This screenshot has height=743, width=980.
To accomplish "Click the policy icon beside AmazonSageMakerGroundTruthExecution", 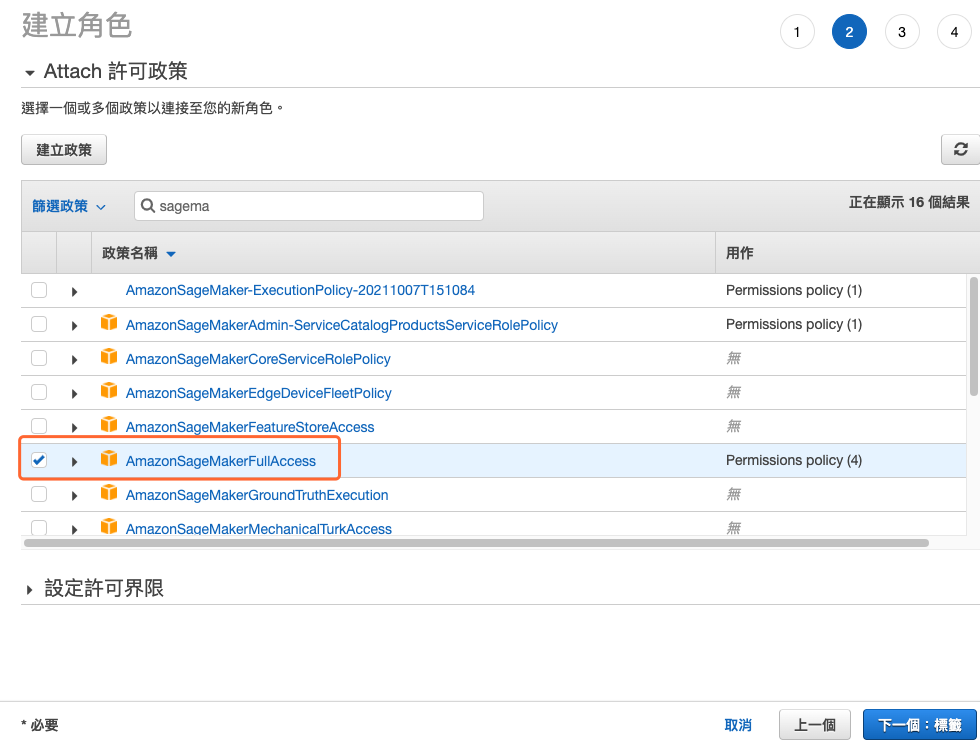I will (x=109, y=492).
